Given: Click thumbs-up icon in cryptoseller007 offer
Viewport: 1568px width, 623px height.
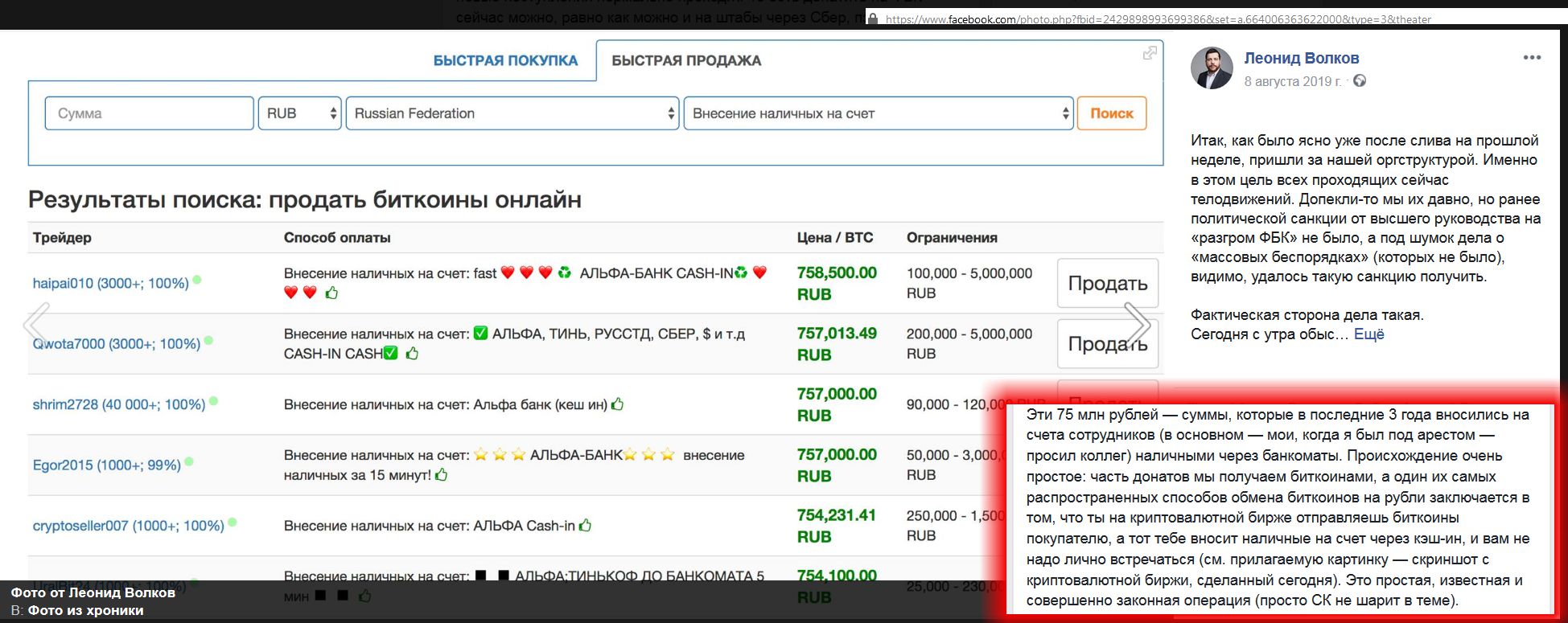Looking at the screenshot, I should pos(585,526).
